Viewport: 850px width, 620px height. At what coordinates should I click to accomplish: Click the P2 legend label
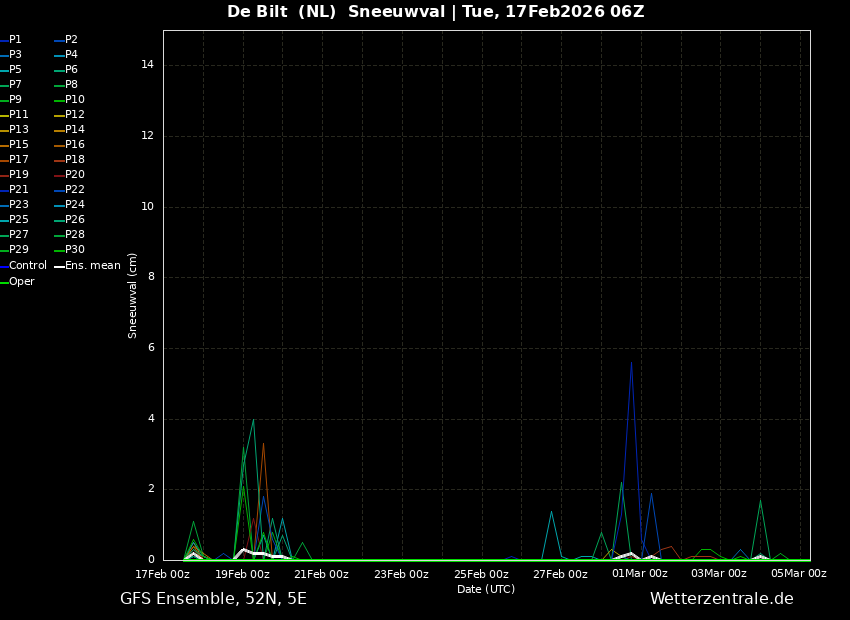[71, 40]
